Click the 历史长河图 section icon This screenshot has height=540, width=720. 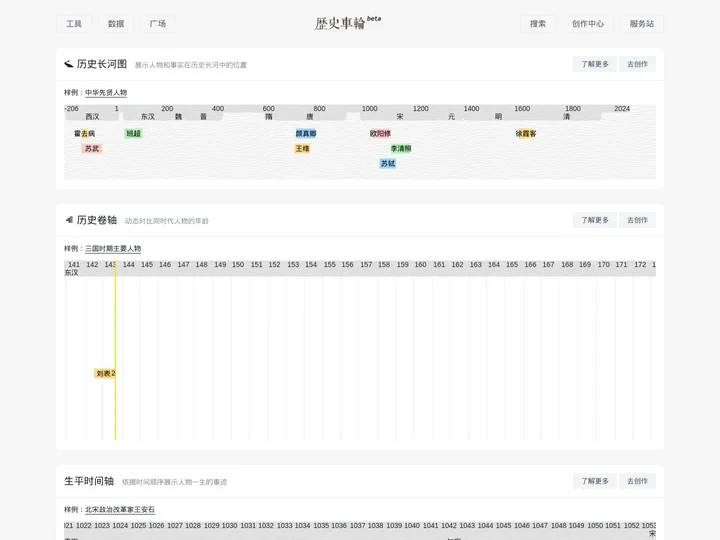point(68,64)
